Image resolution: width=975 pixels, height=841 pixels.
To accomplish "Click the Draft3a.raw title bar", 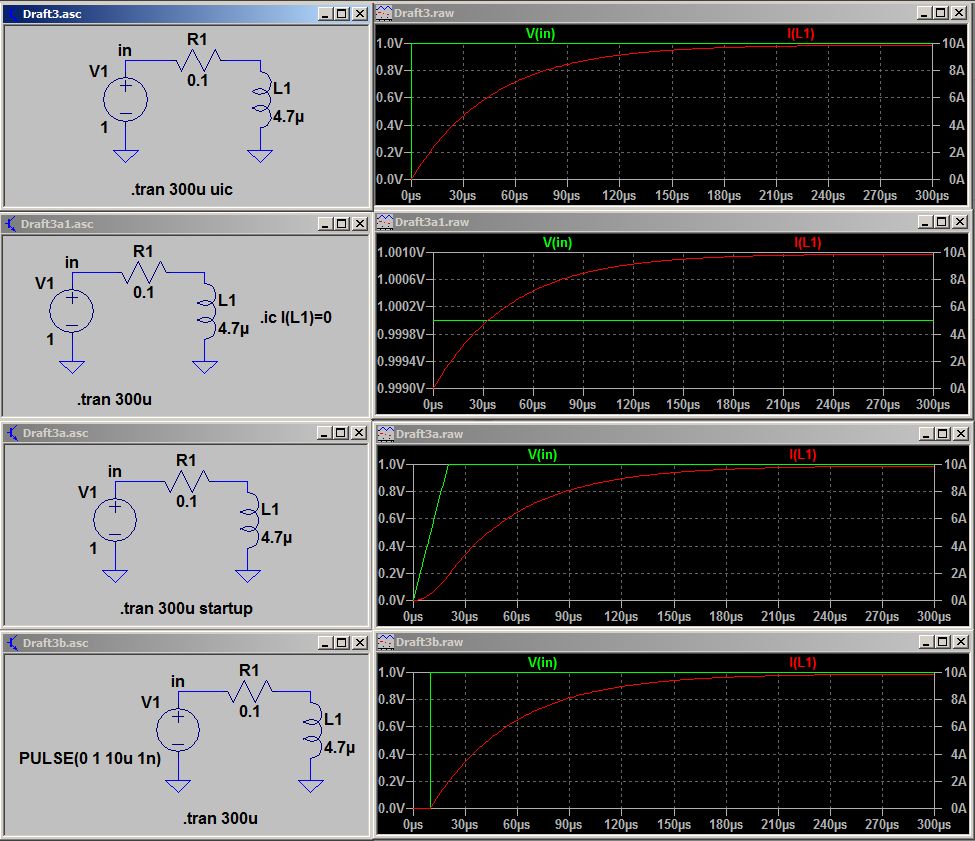I will click(x=673, y=434).
